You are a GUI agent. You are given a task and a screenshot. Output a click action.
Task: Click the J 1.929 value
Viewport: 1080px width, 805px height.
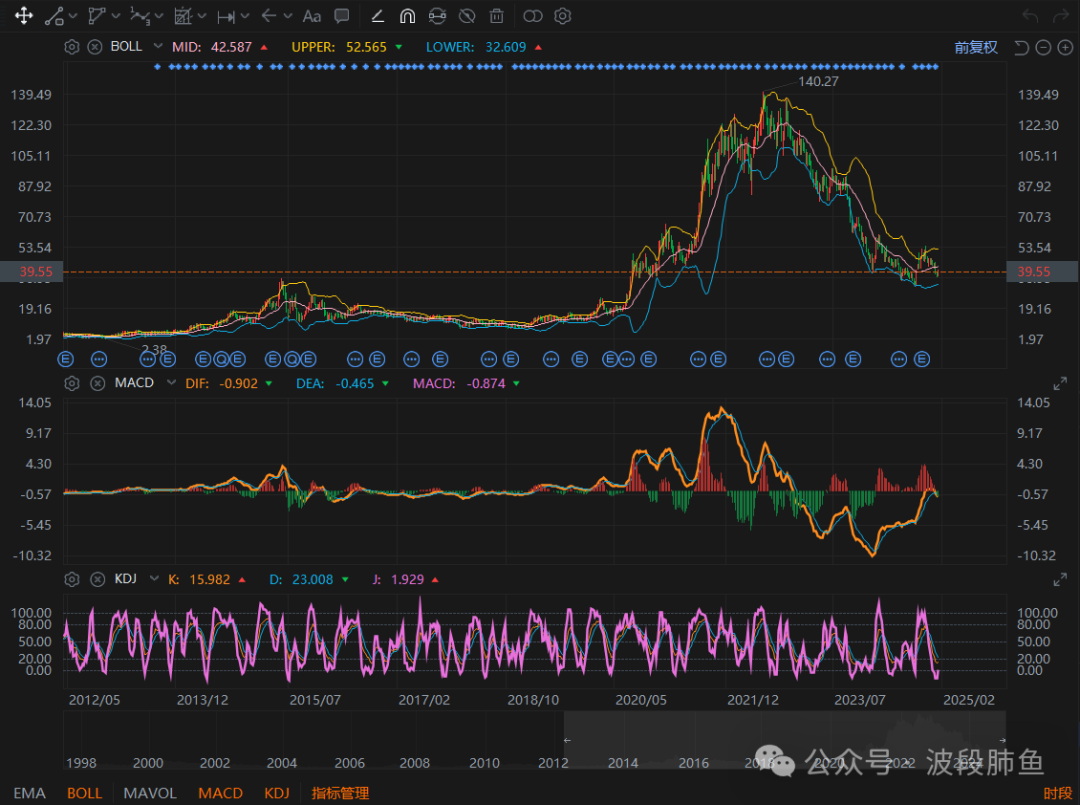coord(407,580)
